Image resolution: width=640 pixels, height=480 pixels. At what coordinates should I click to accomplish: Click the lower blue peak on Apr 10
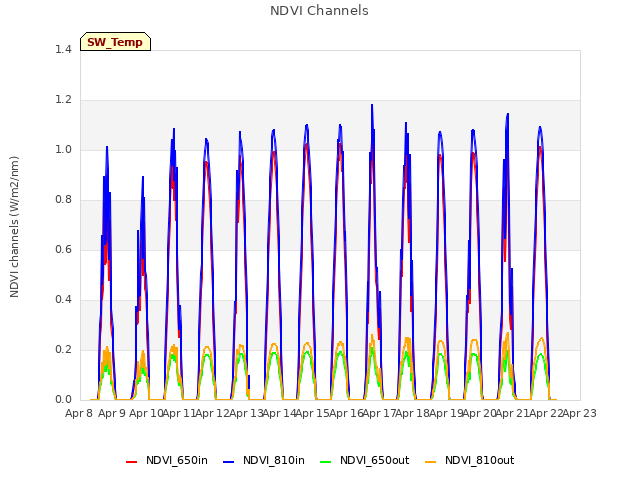coord(143,177)
